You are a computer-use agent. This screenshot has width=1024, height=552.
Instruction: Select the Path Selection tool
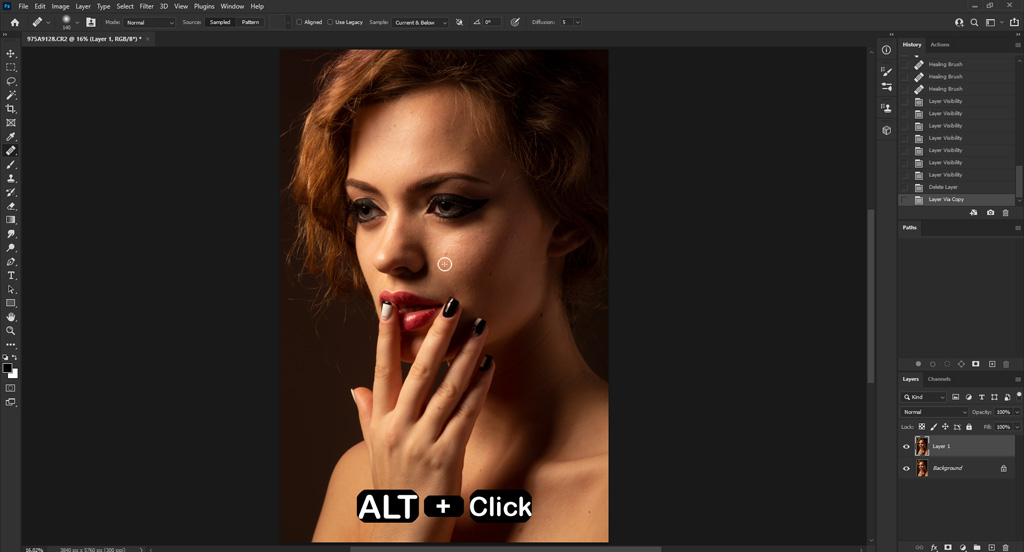click(x=10, y=289)
